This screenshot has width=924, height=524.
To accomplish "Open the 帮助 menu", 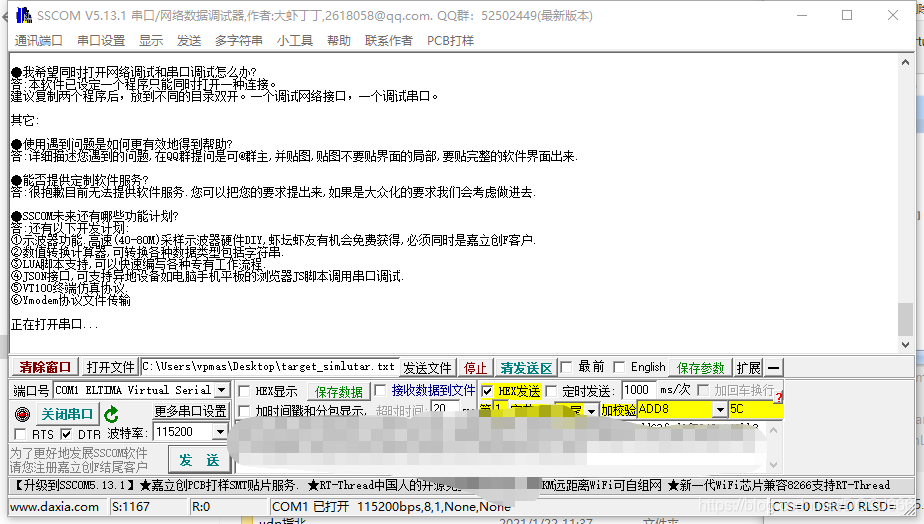I will 339,41.
